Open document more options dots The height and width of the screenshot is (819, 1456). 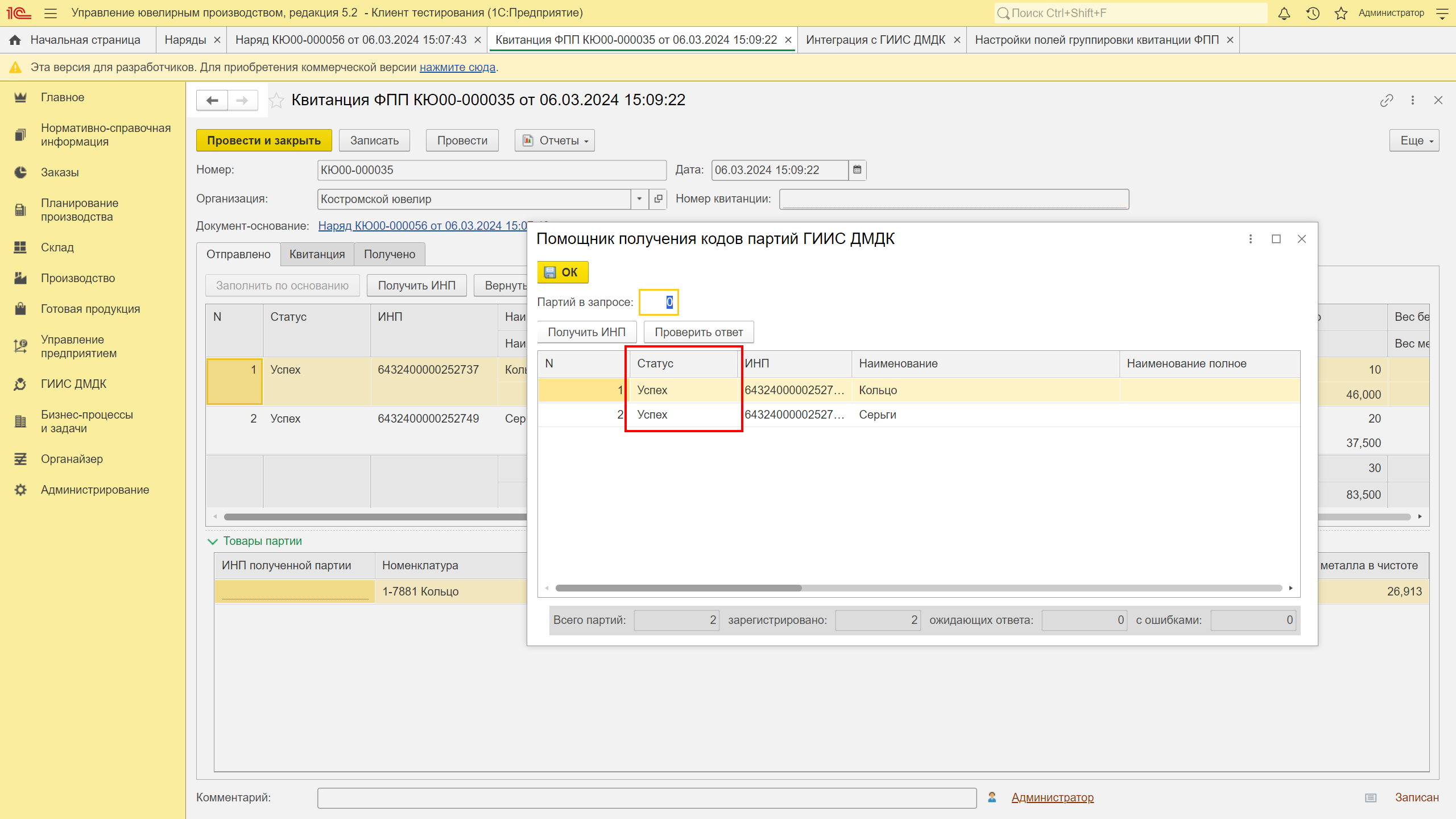pyautogui.click(x=1413, y=101)
